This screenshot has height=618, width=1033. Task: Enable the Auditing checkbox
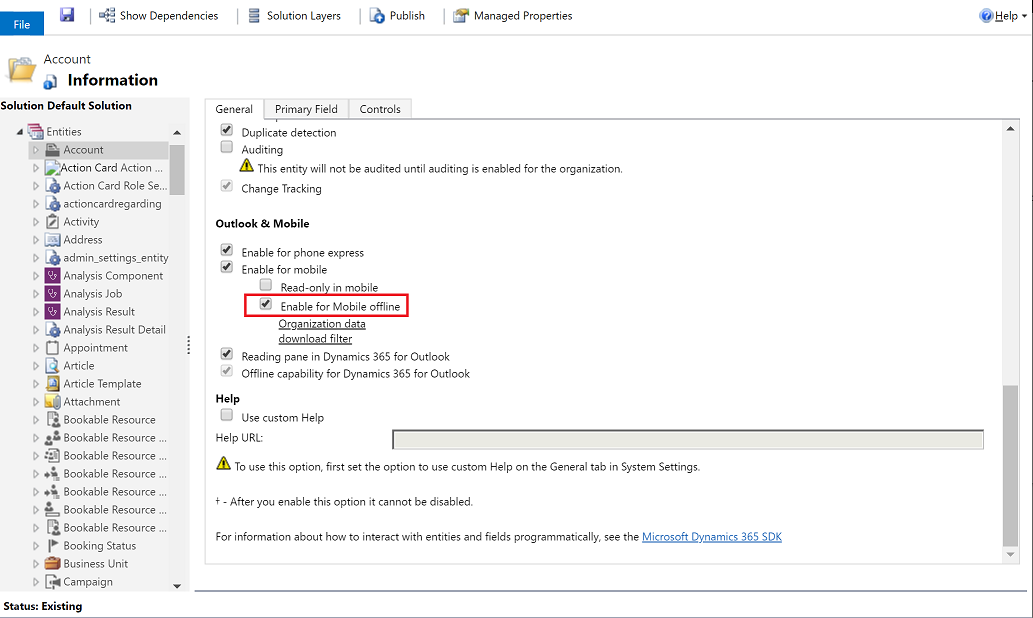coord(226,146)
